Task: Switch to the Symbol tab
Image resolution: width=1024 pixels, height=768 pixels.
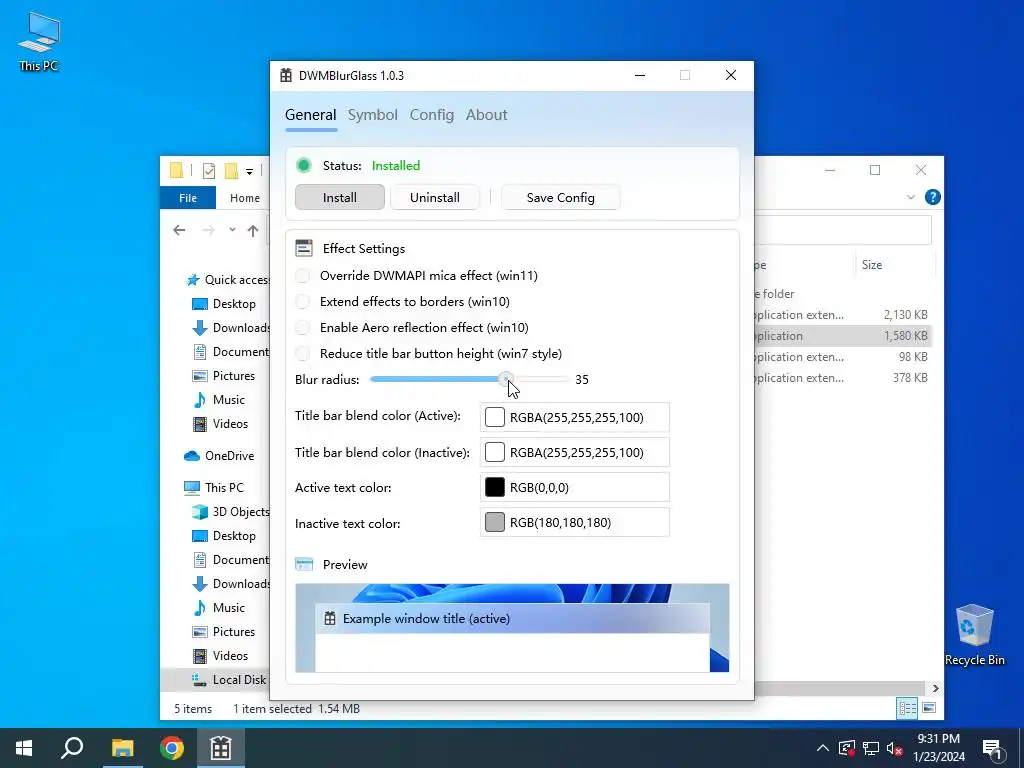Action: [372, 115]
